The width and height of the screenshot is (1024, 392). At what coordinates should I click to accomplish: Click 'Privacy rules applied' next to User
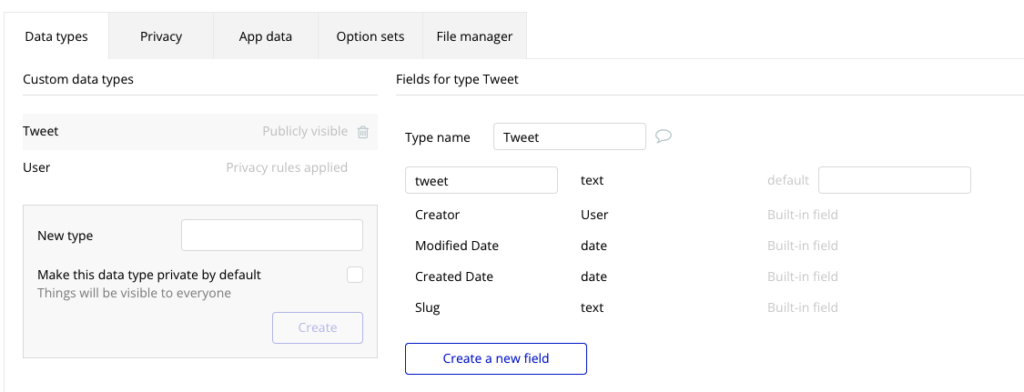click(287, 168)
